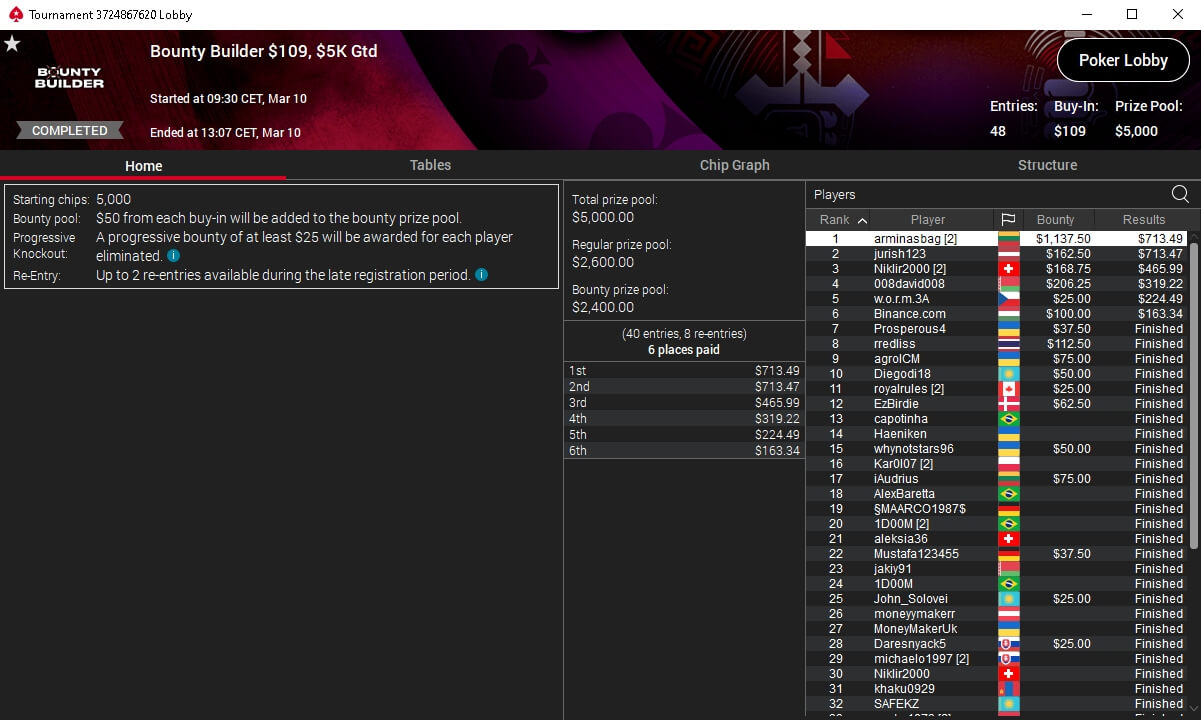Open the Structure tab

(x=1047, y=165)
